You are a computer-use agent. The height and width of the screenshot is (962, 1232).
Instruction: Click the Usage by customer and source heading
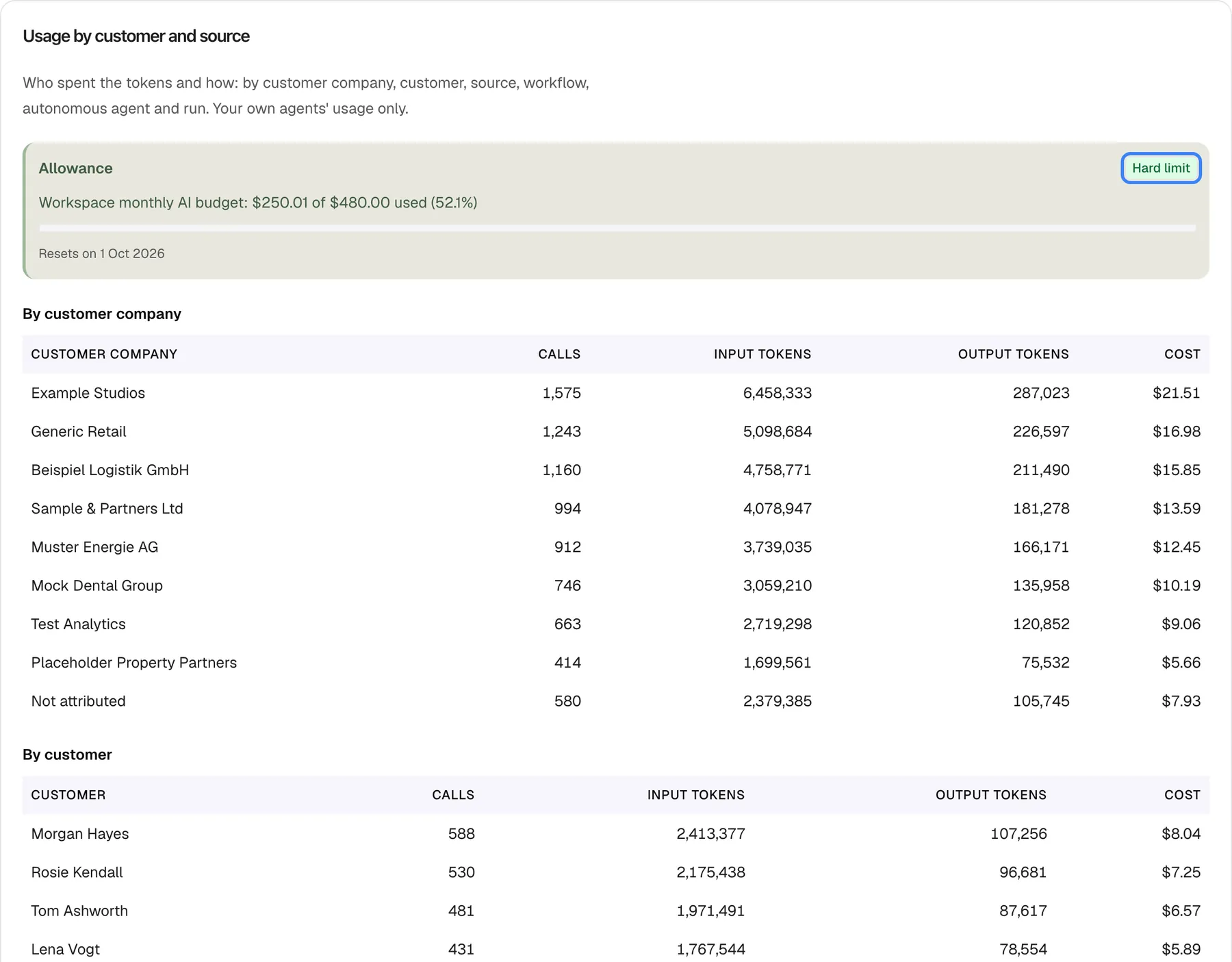point(136,36)
